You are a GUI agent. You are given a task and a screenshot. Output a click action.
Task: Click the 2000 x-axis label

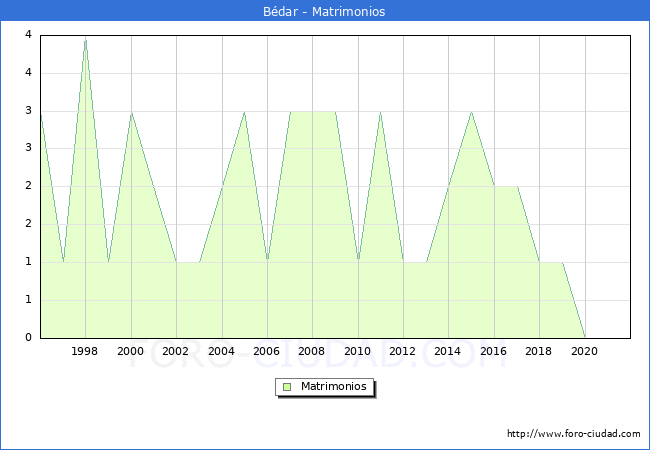[131, 351]
